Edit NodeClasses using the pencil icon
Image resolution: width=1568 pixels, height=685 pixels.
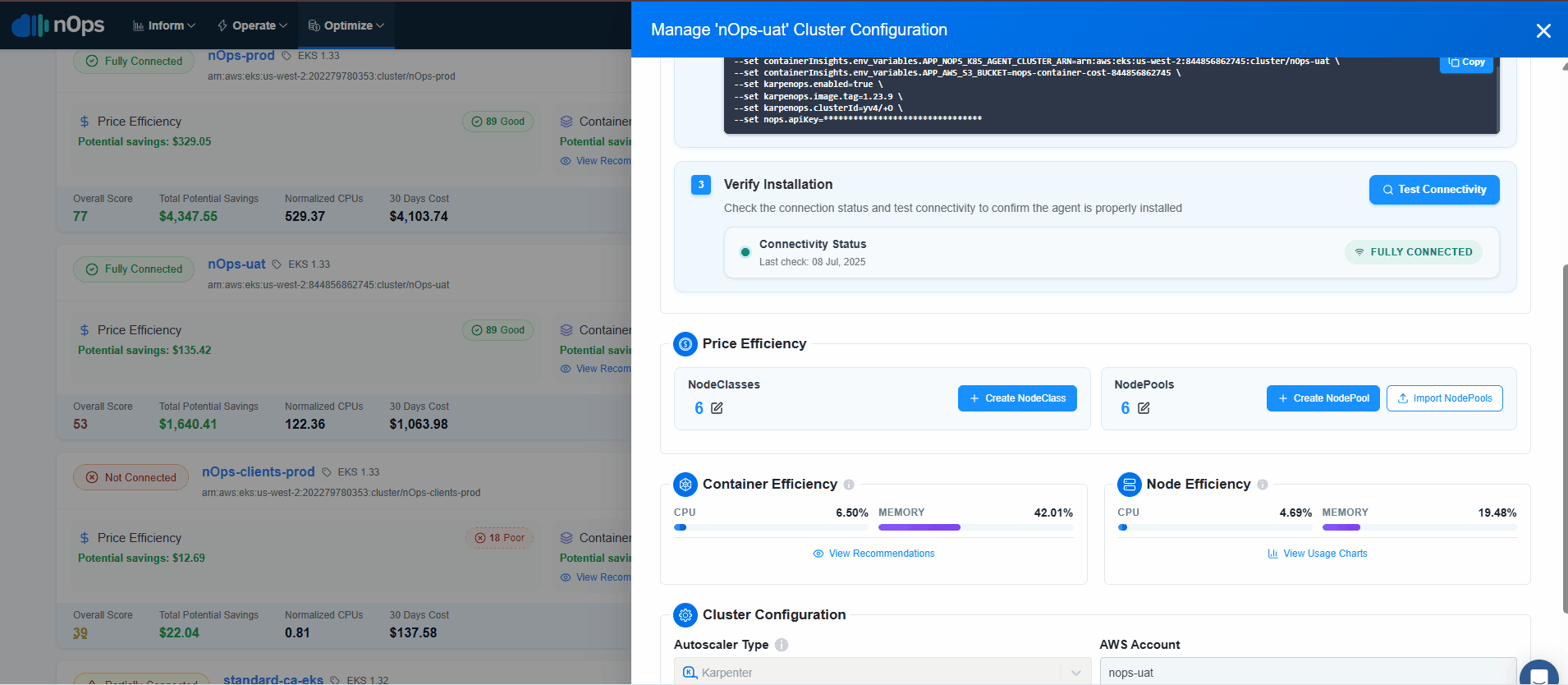(717, 408)
